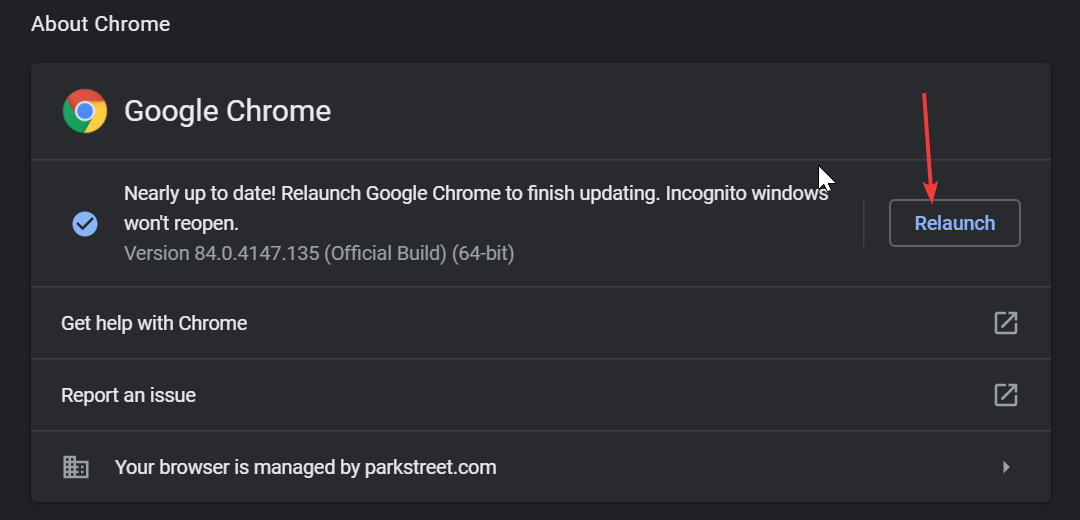
Task: Open external link icon for Chrome help
Action: (1006, 323)
